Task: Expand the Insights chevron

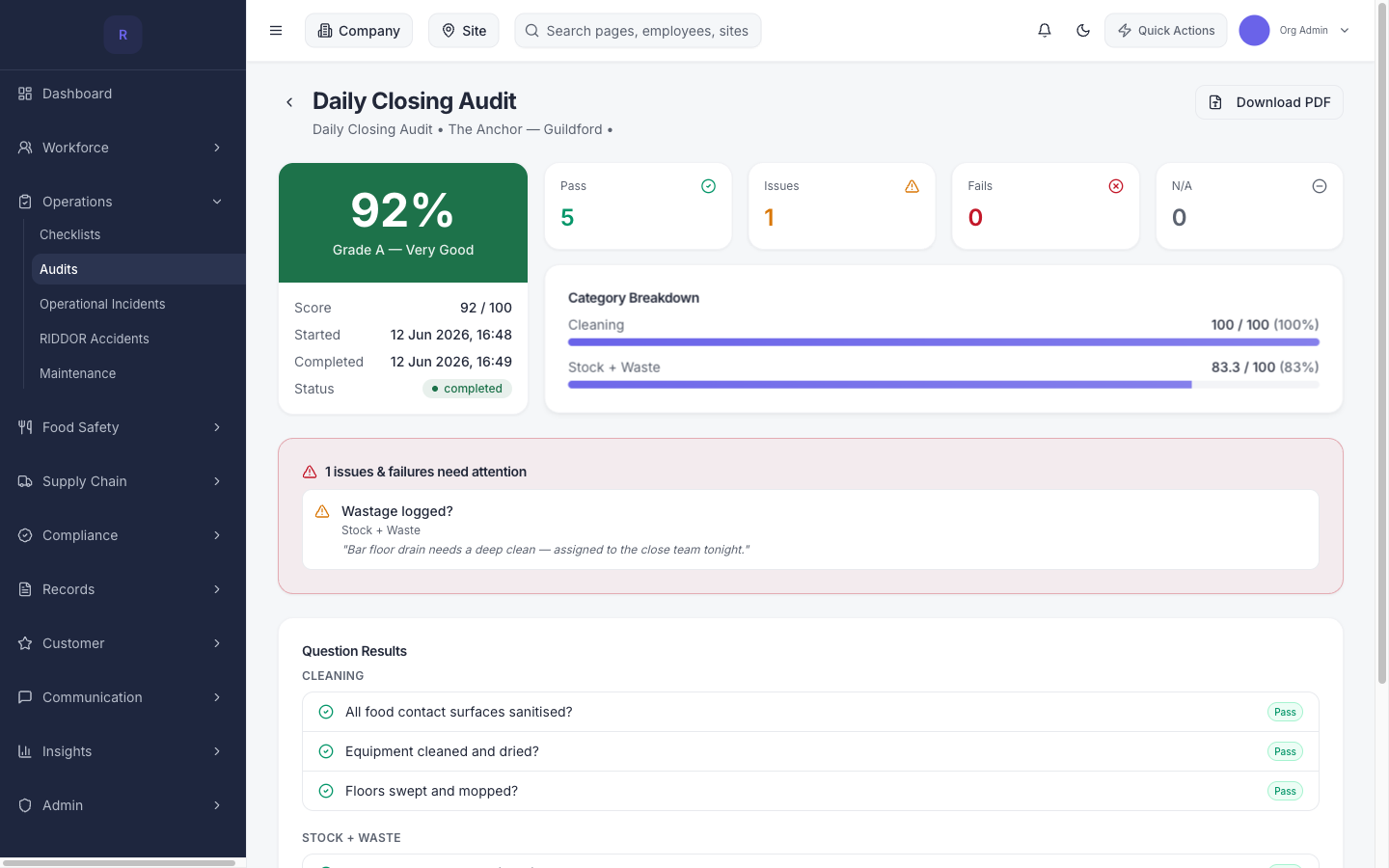Action: (x=217, y=751)
